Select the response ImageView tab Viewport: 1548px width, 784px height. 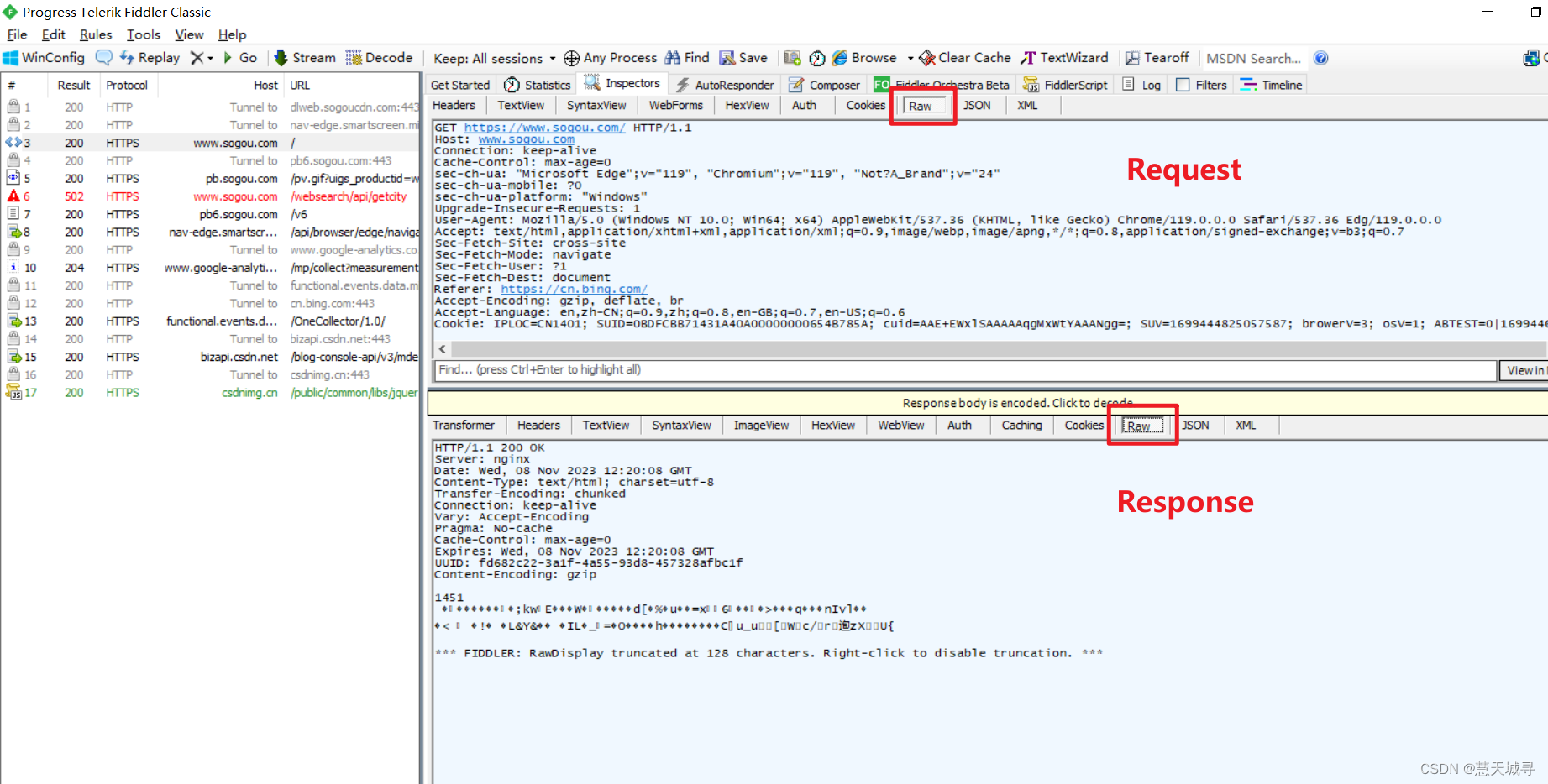click(x=761, y=425)
